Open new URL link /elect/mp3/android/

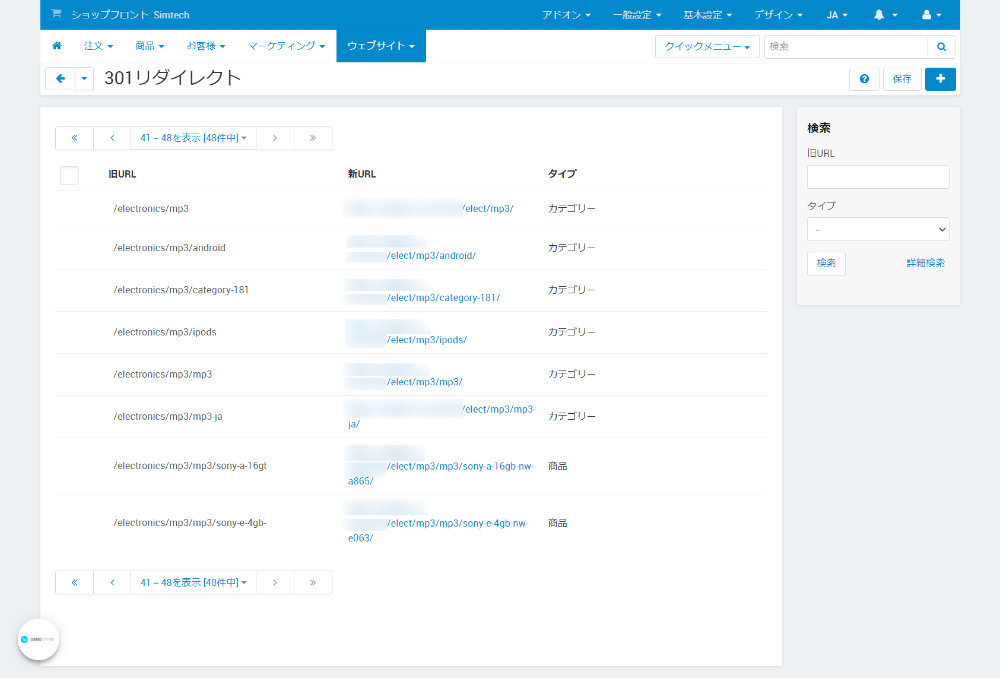tap(431, 255)
